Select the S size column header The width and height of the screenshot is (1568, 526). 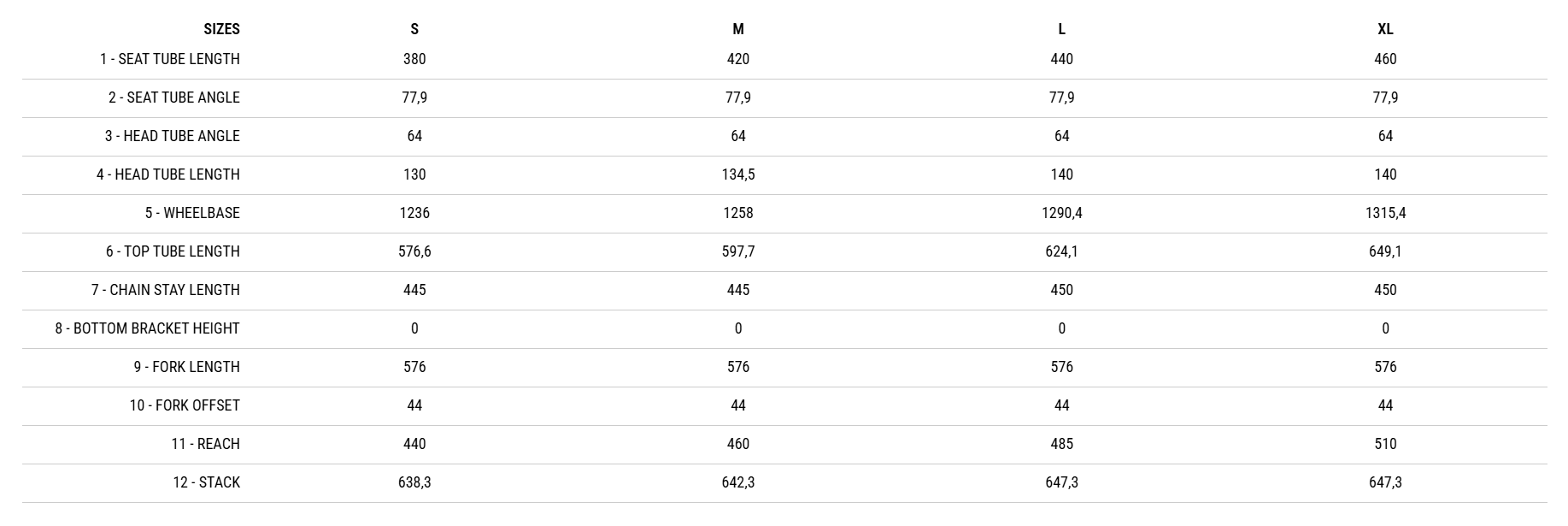[414, 29]
